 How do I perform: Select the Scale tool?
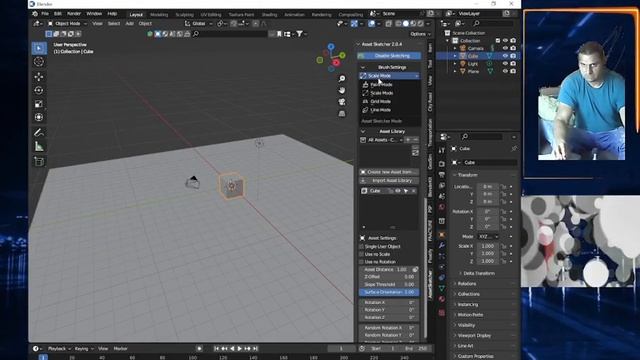[39, 104]
